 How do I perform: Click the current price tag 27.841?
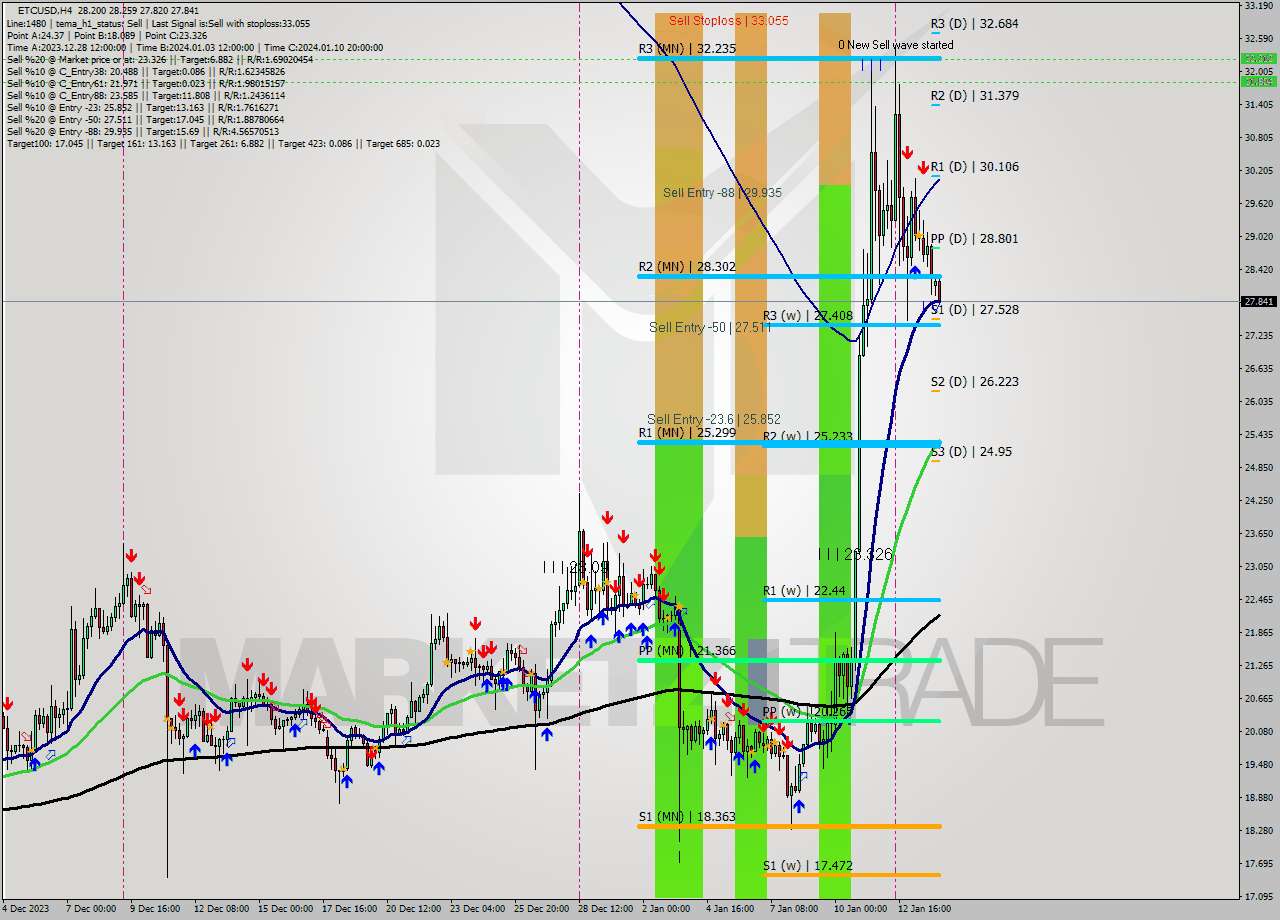(1258, 301)
